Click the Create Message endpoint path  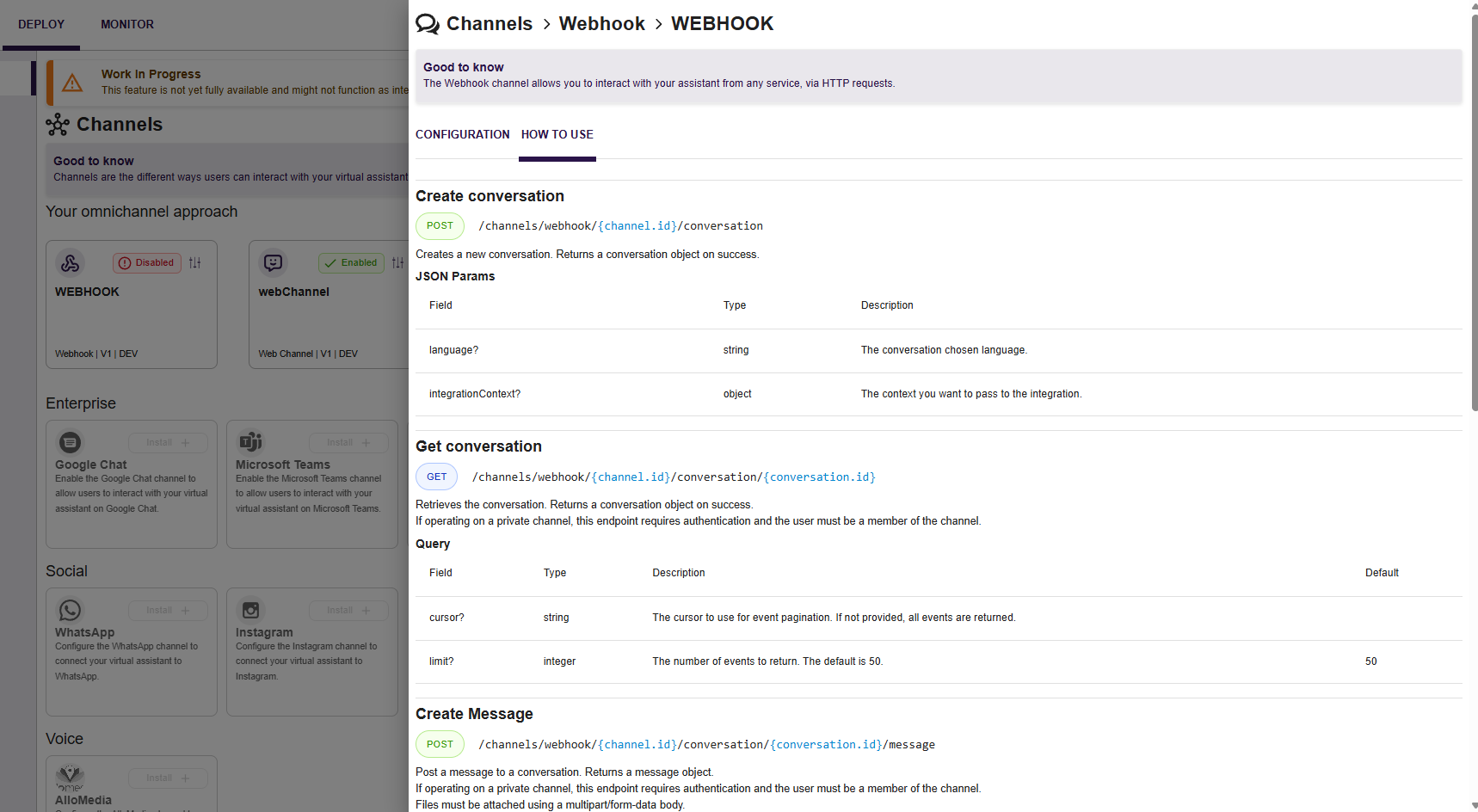coord(707,745)
